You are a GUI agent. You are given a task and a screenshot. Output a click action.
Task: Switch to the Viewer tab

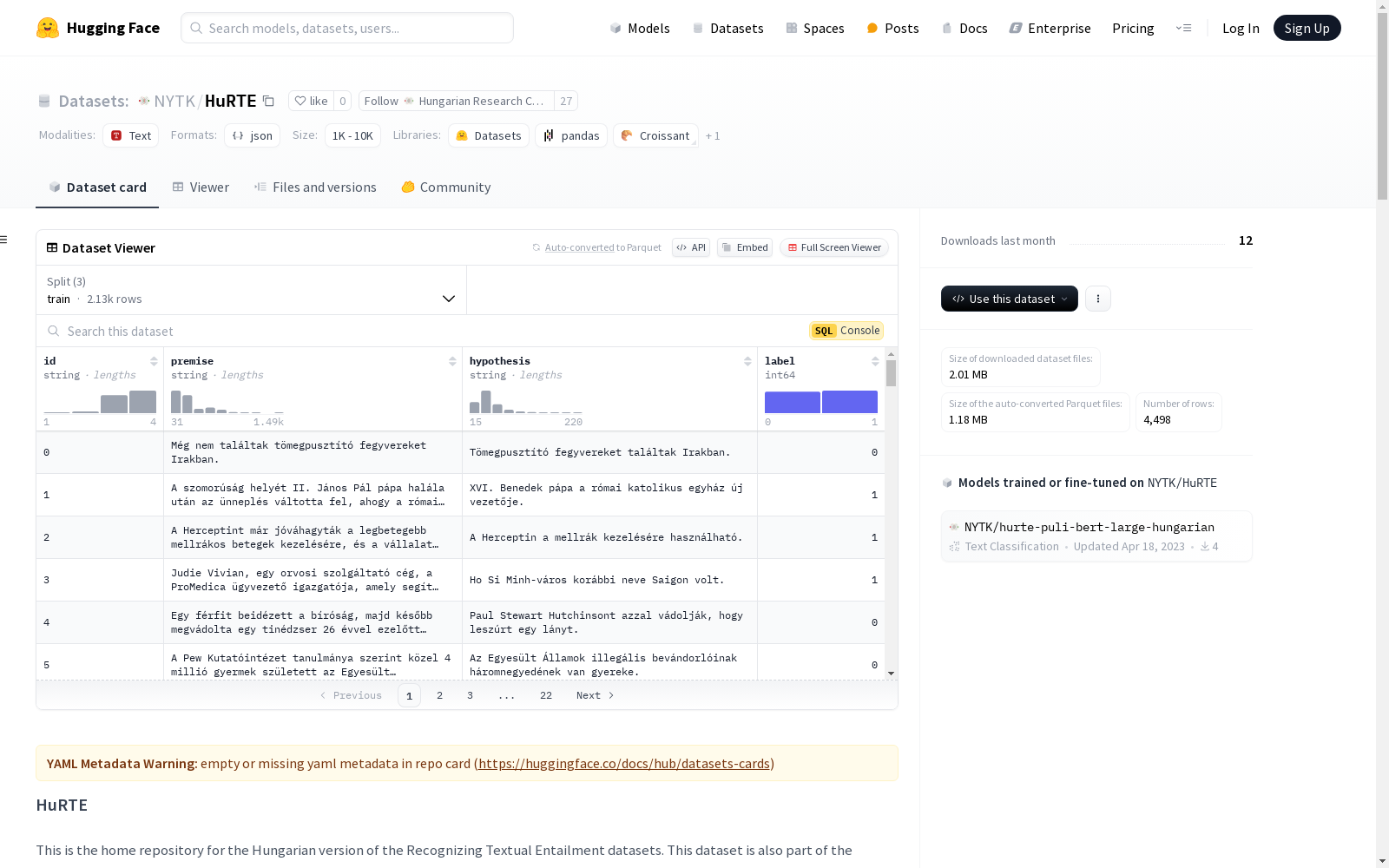coord(201,187)
